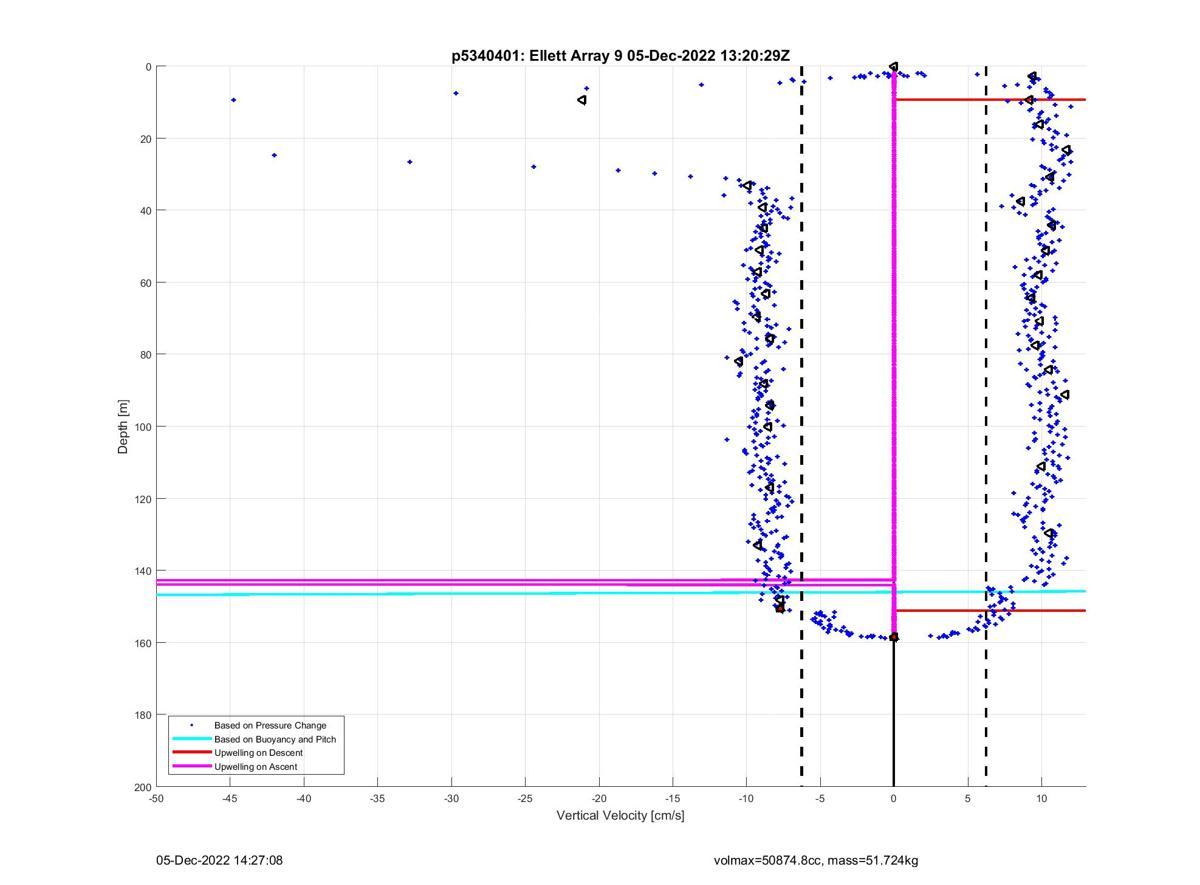Click the y-axis tick label 160
Viewport: 1200px width, 885px height.
pos(142,643)
